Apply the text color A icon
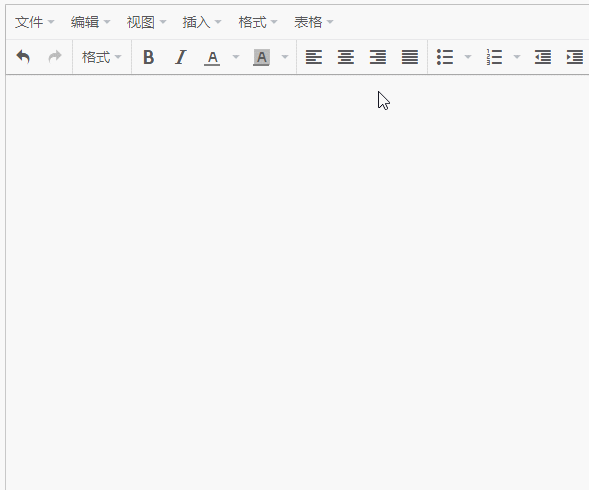589x490 pixels. pos(212,57)
